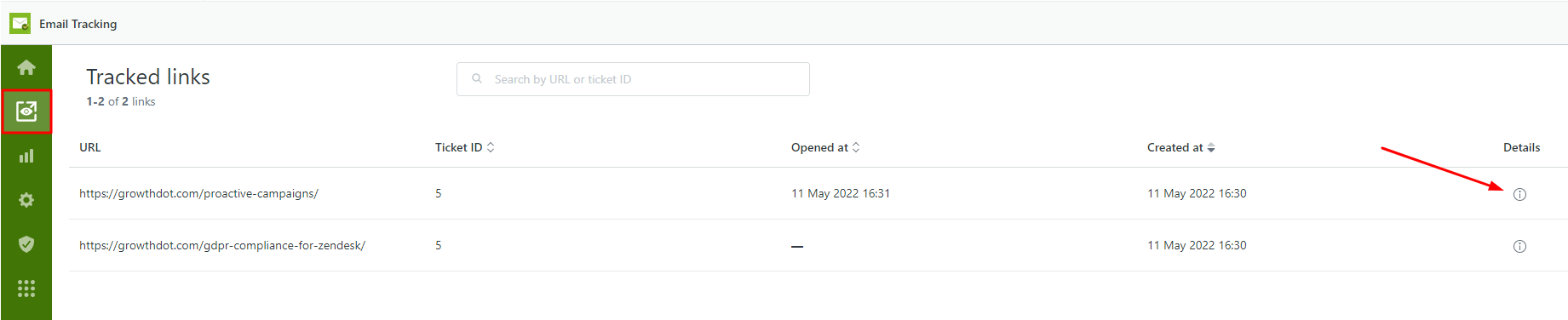
Task: View details info icon for proactive-campaigns link
Action: point(1519,194)
